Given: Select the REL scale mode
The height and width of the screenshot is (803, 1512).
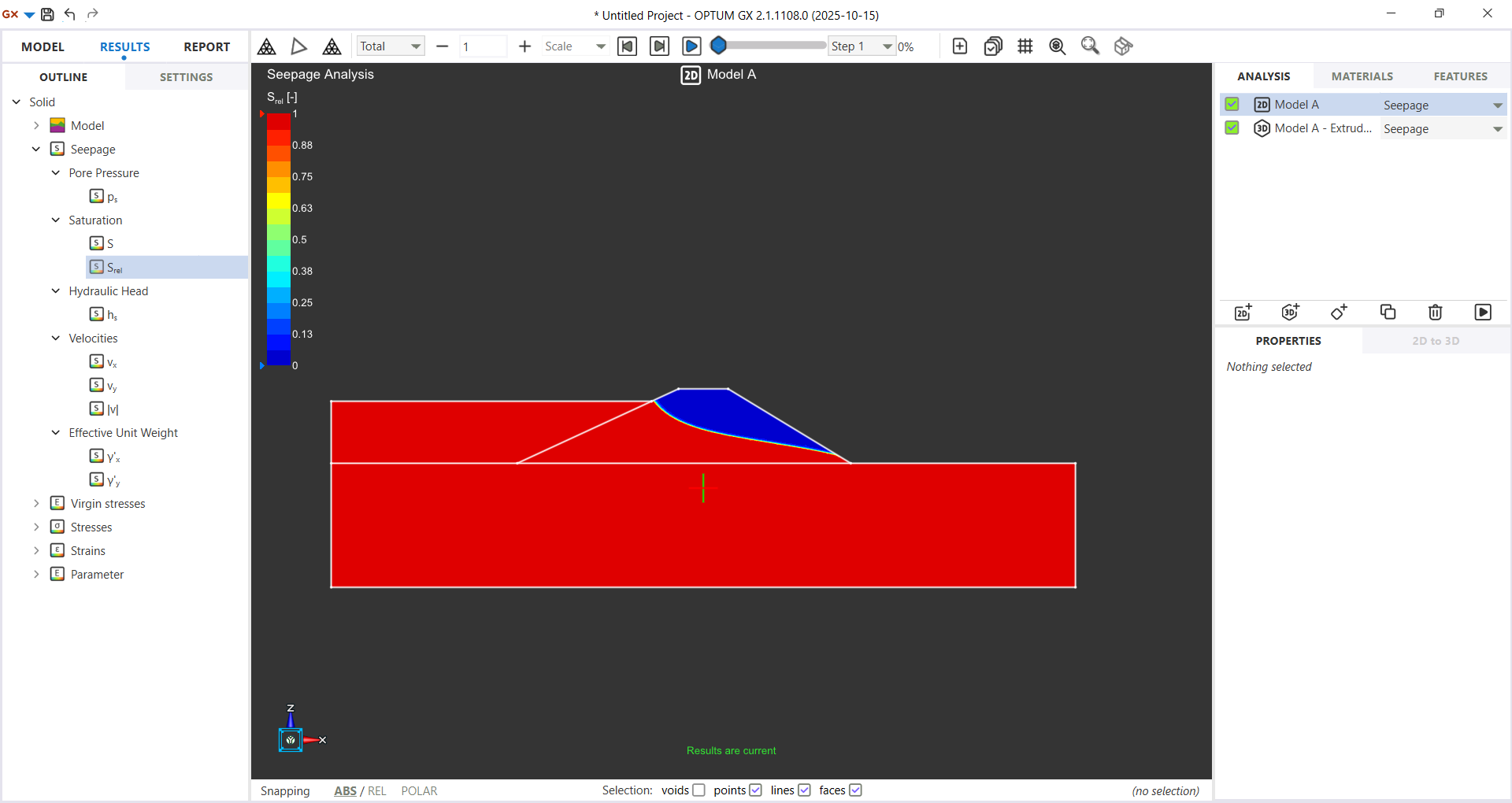Looking at the screenshot, I should click(x=378, y=790).
